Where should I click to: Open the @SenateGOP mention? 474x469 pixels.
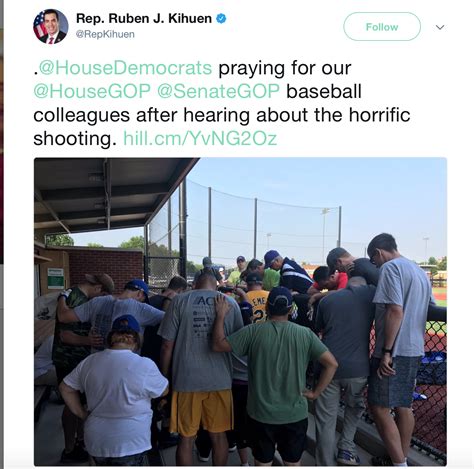[218, 91]
